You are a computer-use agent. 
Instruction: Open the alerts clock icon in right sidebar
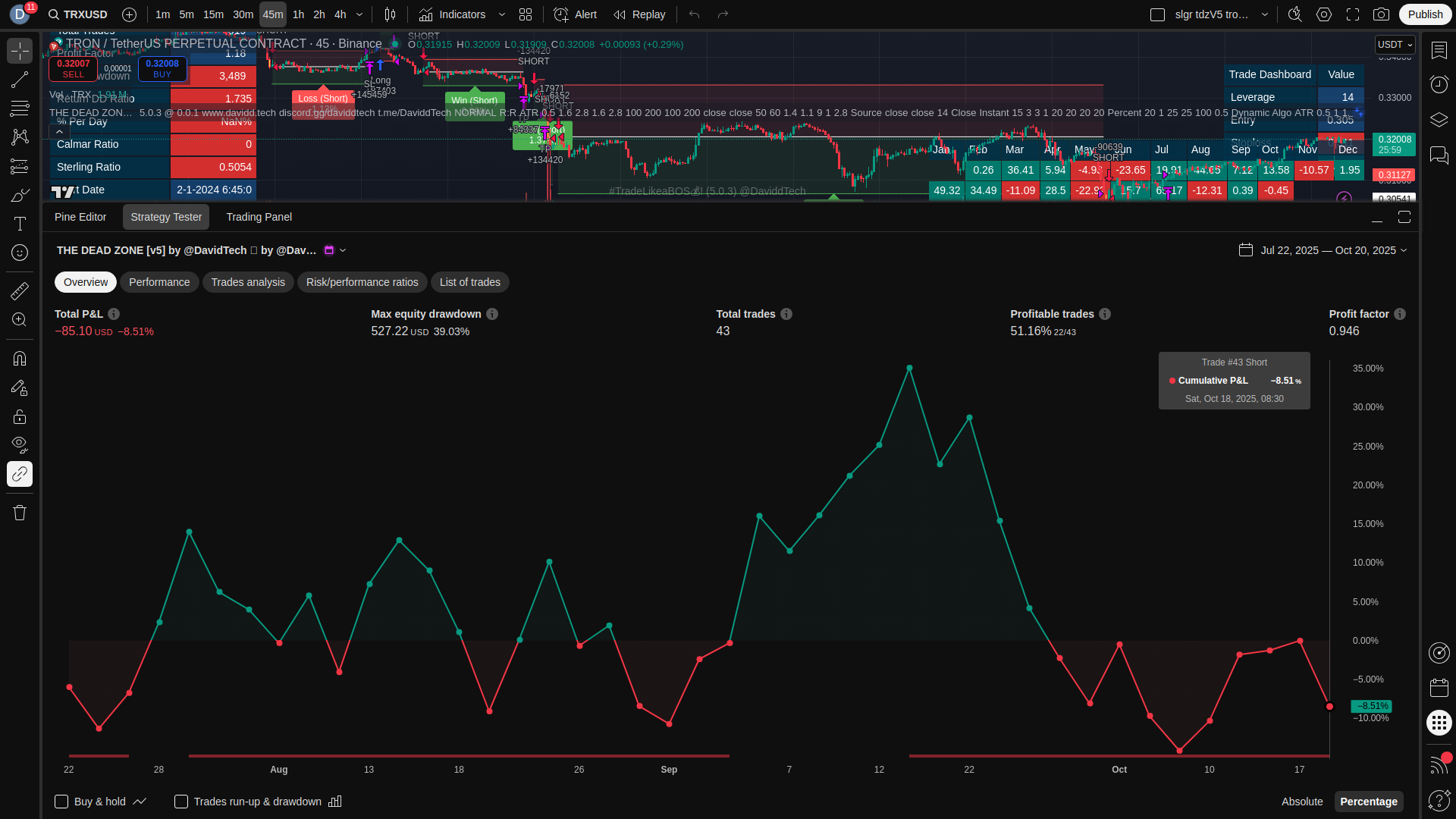(1439, 83)
